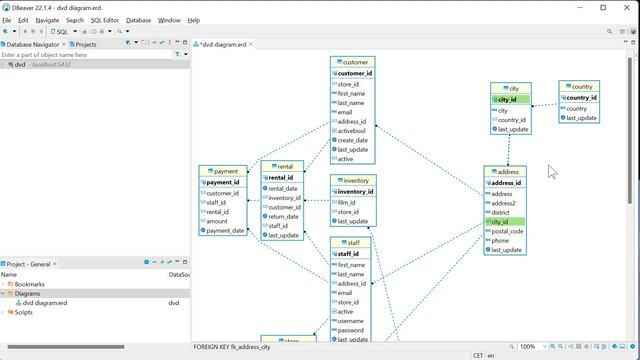The height and width of the screenshot is (360, 640).
Task: Open the Edit menu
Action: pos(23,20)
